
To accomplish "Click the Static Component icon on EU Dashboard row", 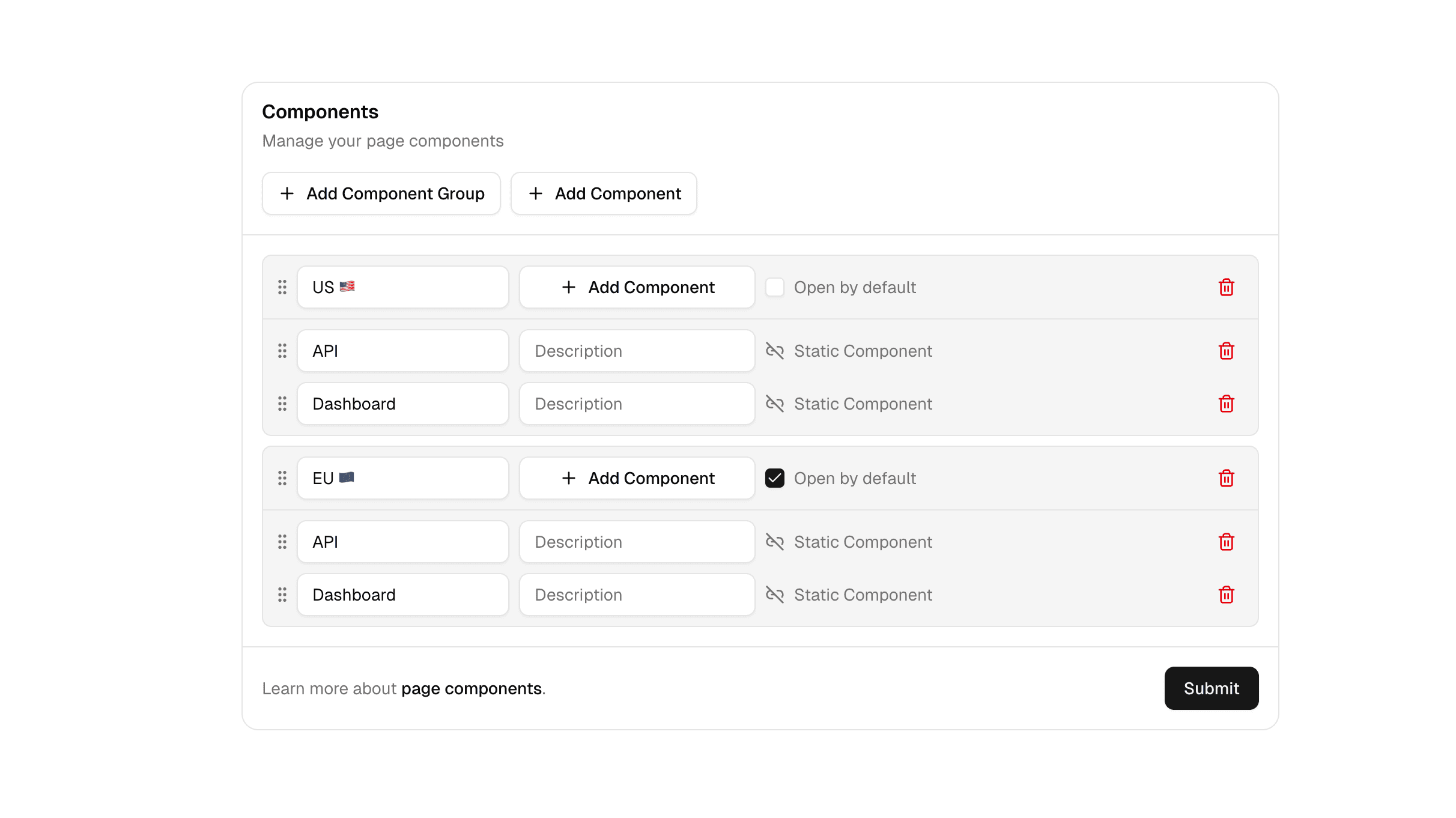I will point(775,595).
